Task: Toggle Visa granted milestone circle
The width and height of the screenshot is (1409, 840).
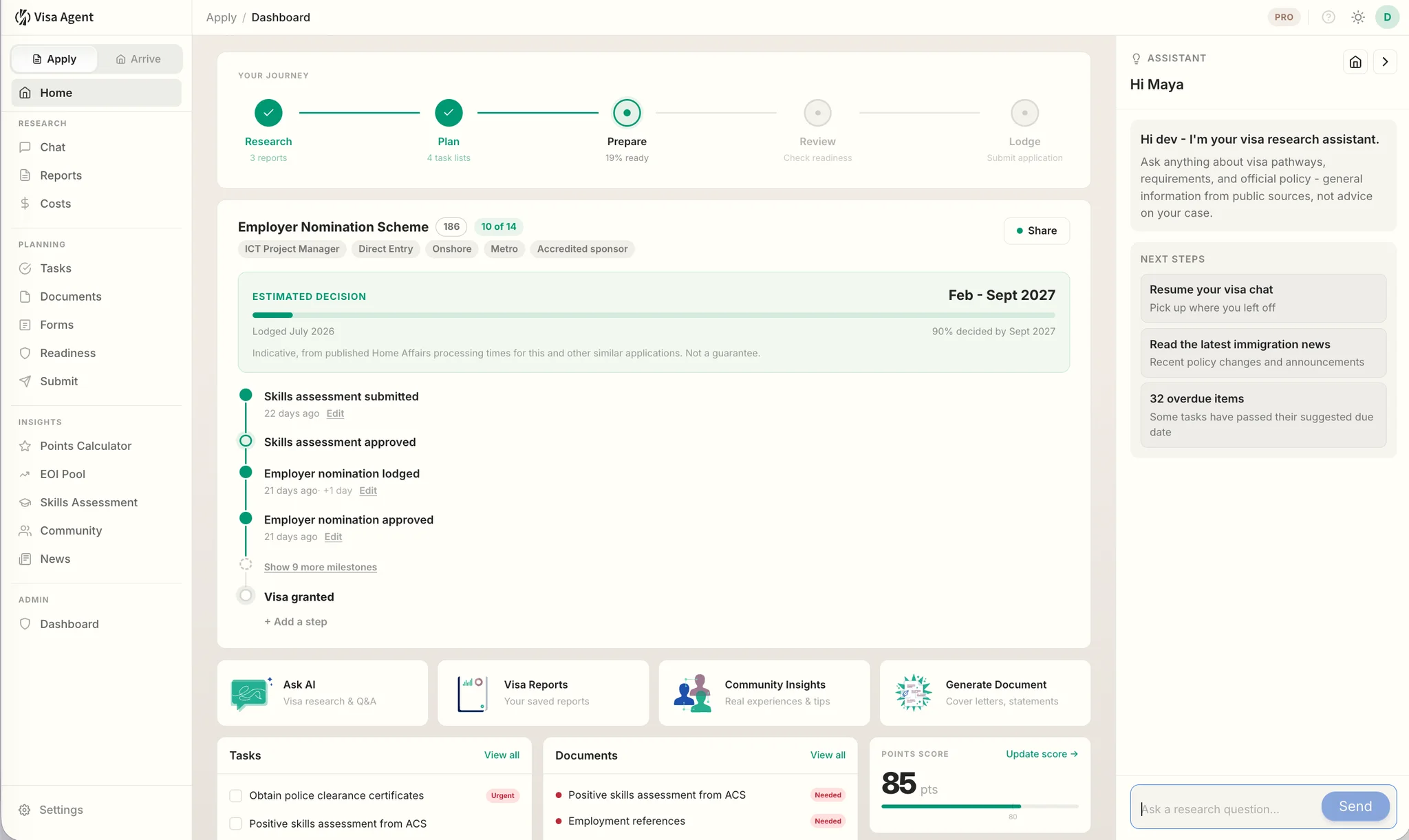Action: point(246,595)
